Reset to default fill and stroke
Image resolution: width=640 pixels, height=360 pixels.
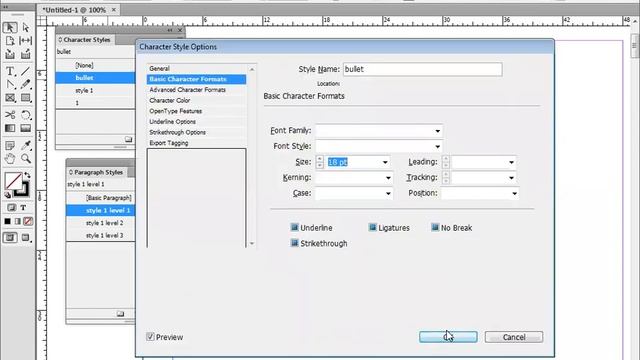point(8,195)
